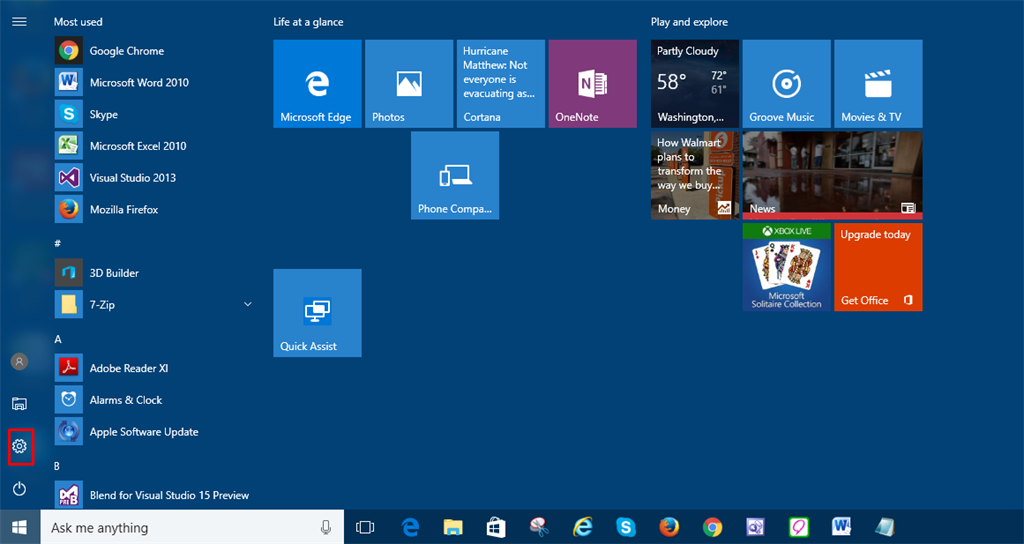
Task: Launch Google Chrome from Most used list
Action: [126, 51]
